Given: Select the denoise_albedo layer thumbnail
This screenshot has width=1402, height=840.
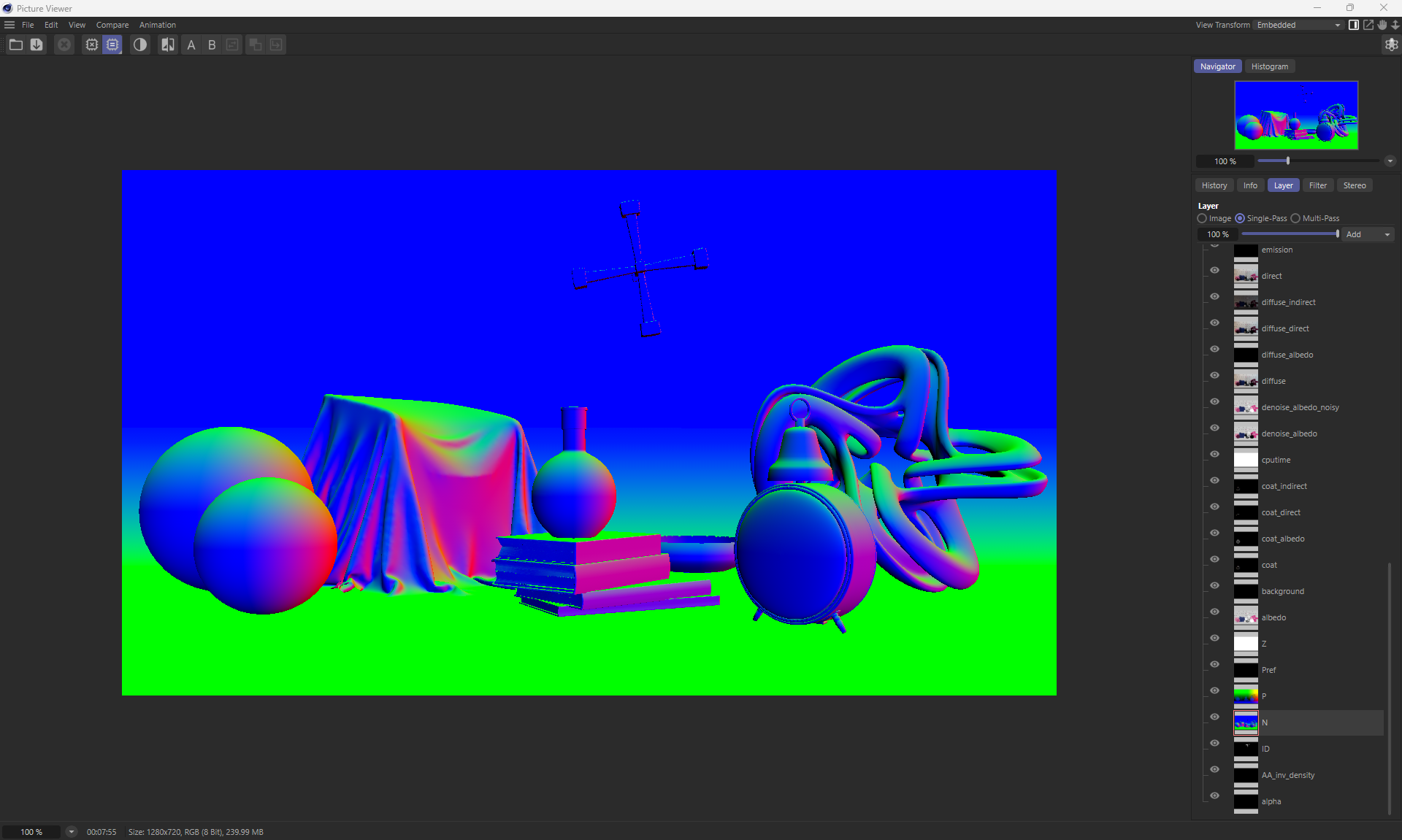Looking at the screenshot, I should pos(1246,434).
